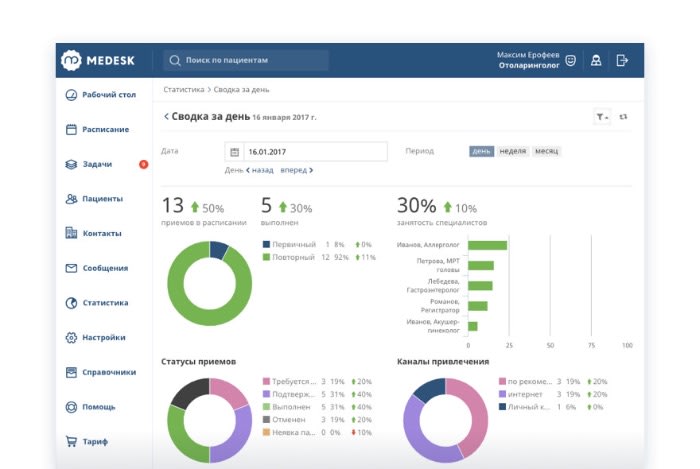
Task: Click the Задачи stack icon
Action: tap(71, 164)
